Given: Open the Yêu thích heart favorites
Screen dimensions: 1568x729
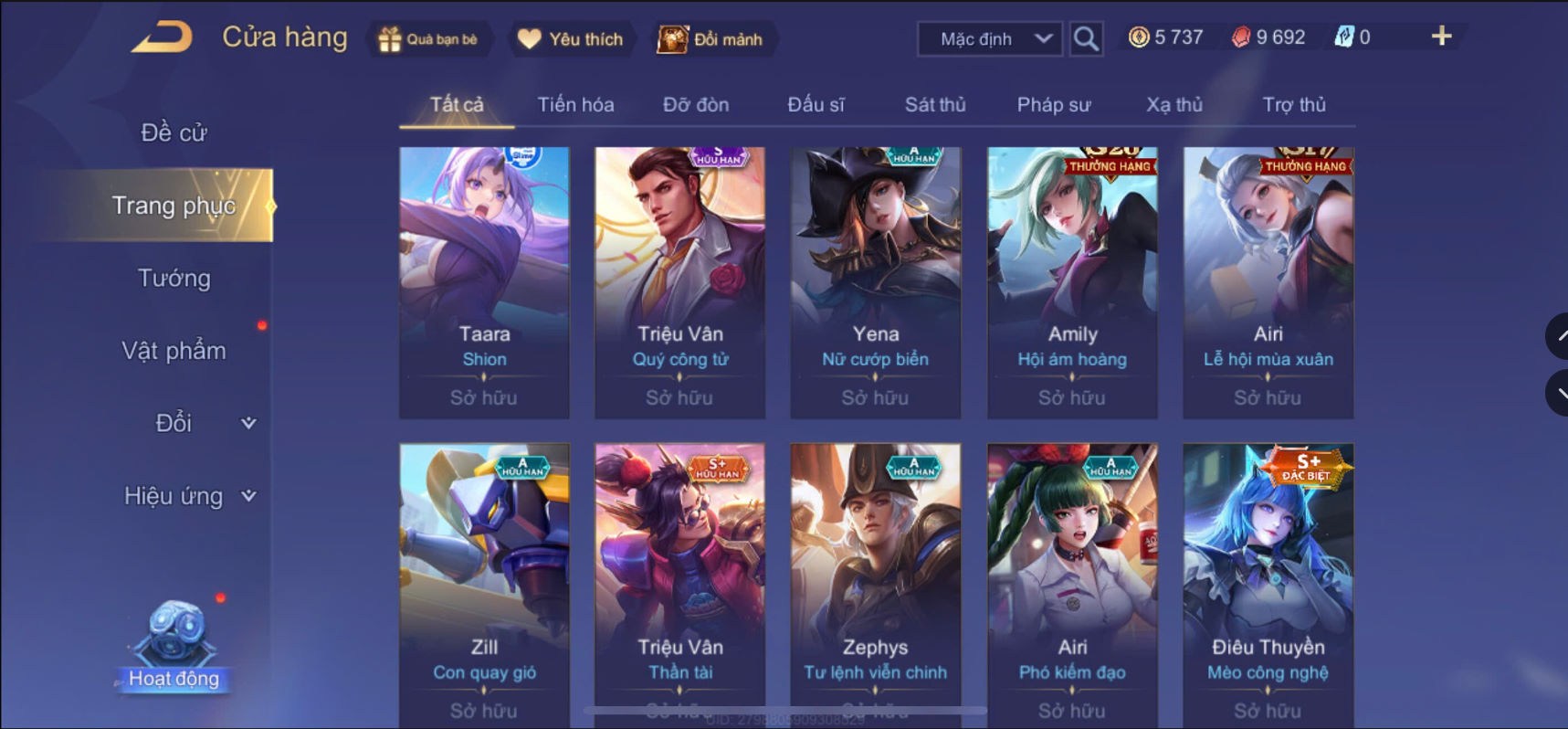Looking at the screenshot, I should tap(530, 39).
